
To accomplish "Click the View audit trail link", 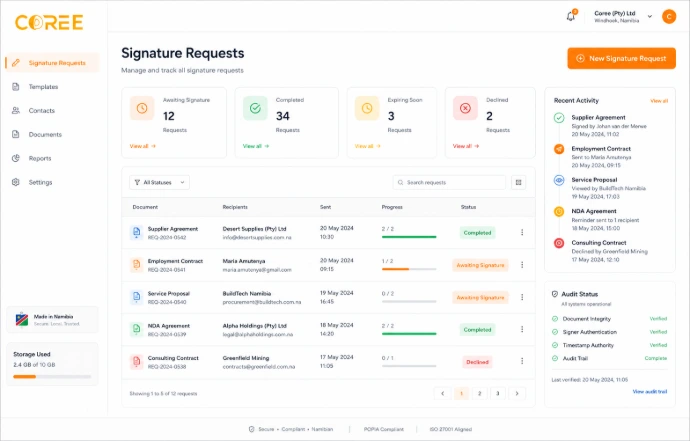I will tap(650, 391).
